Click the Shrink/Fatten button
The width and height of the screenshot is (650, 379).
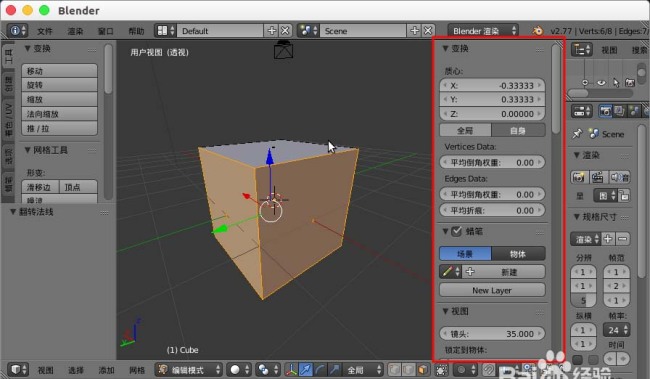pyautogui.click(x=60, y=114)
